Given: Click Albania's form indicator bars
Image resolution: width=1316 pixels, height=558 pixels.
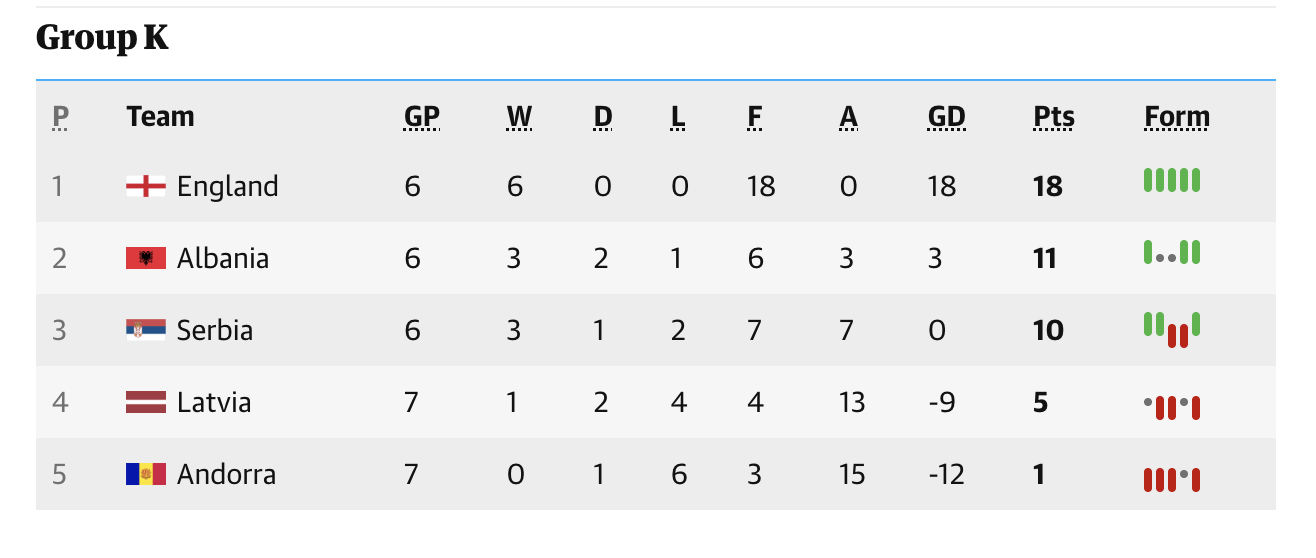Looking at the screenshot, I should tap(1171, 253).
